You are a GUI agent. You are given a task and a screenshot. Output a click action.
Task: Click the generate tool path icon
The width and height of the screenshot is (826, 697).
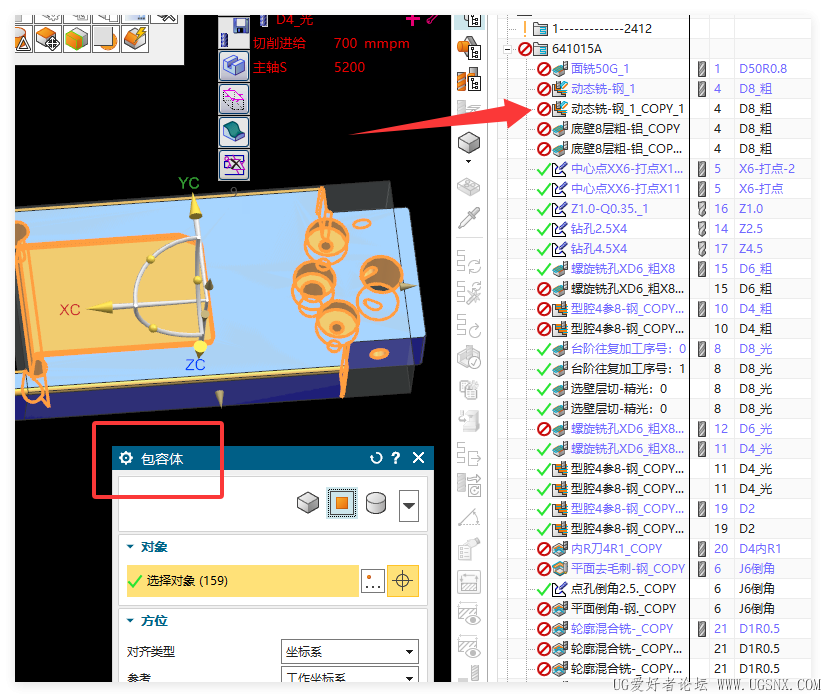(x=469, y=261)
